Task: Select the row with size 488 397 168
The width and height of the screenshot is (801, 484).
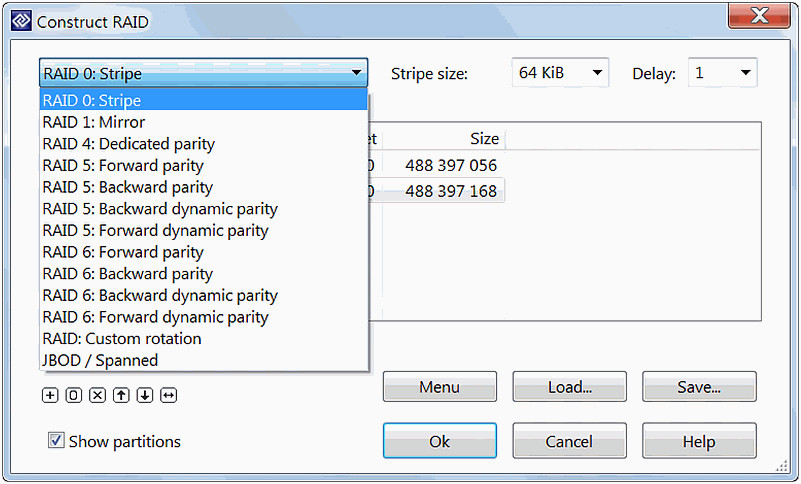Action: [436, 191]
